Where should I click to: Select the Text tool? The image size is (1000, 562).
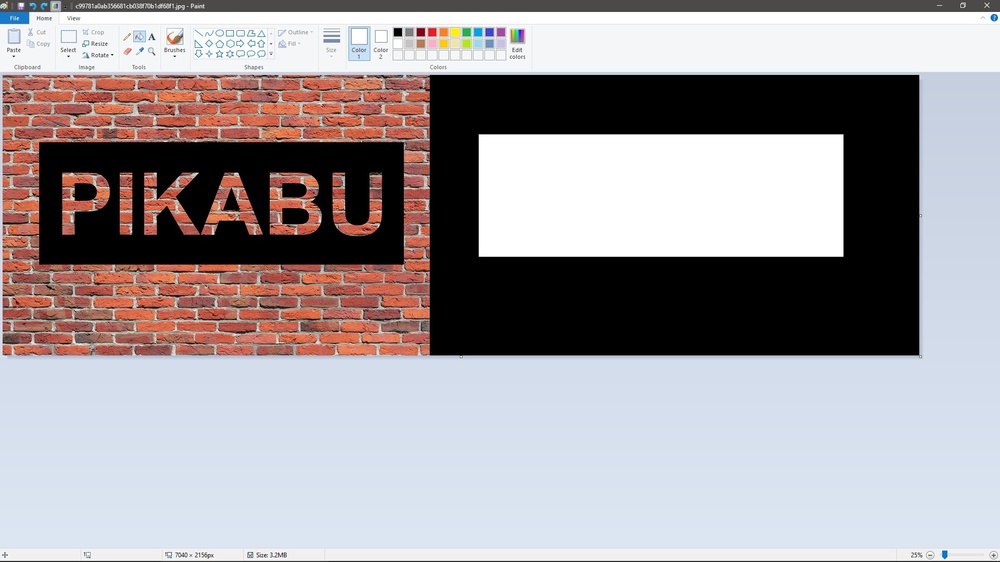click(152, 37)
